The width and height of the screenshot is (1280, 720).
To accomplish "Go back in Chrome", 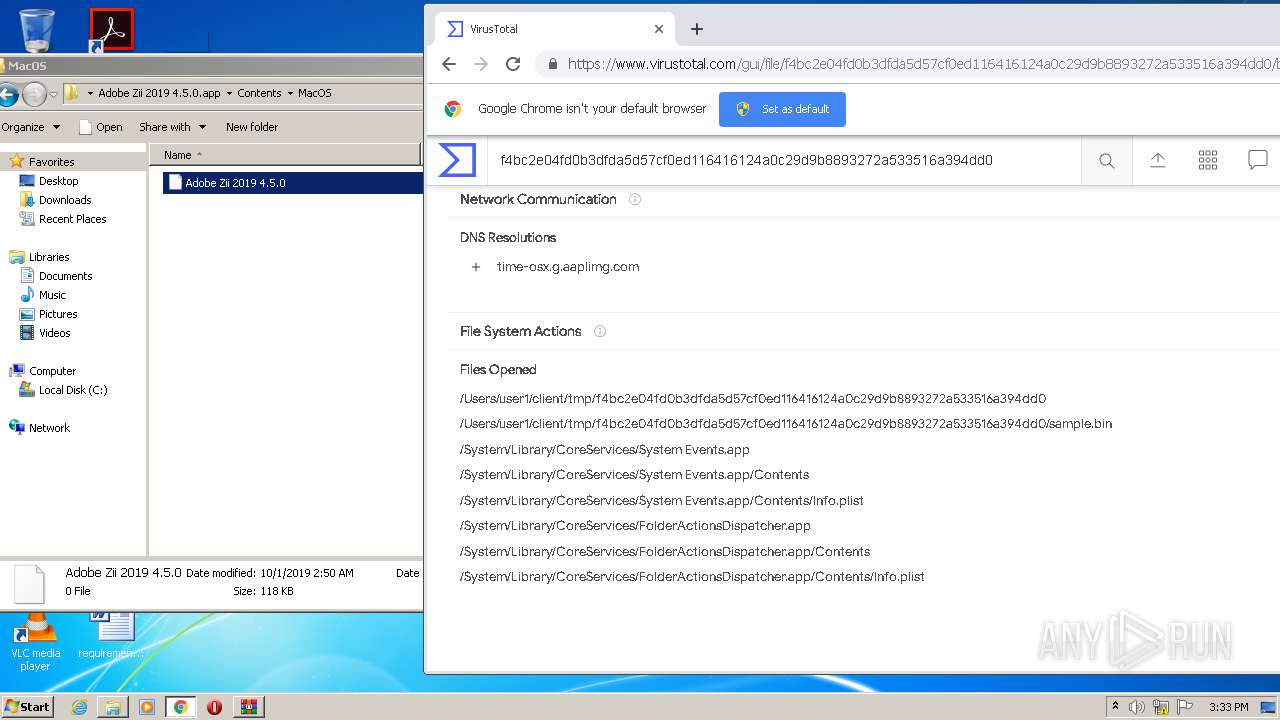I will [449, 64].
